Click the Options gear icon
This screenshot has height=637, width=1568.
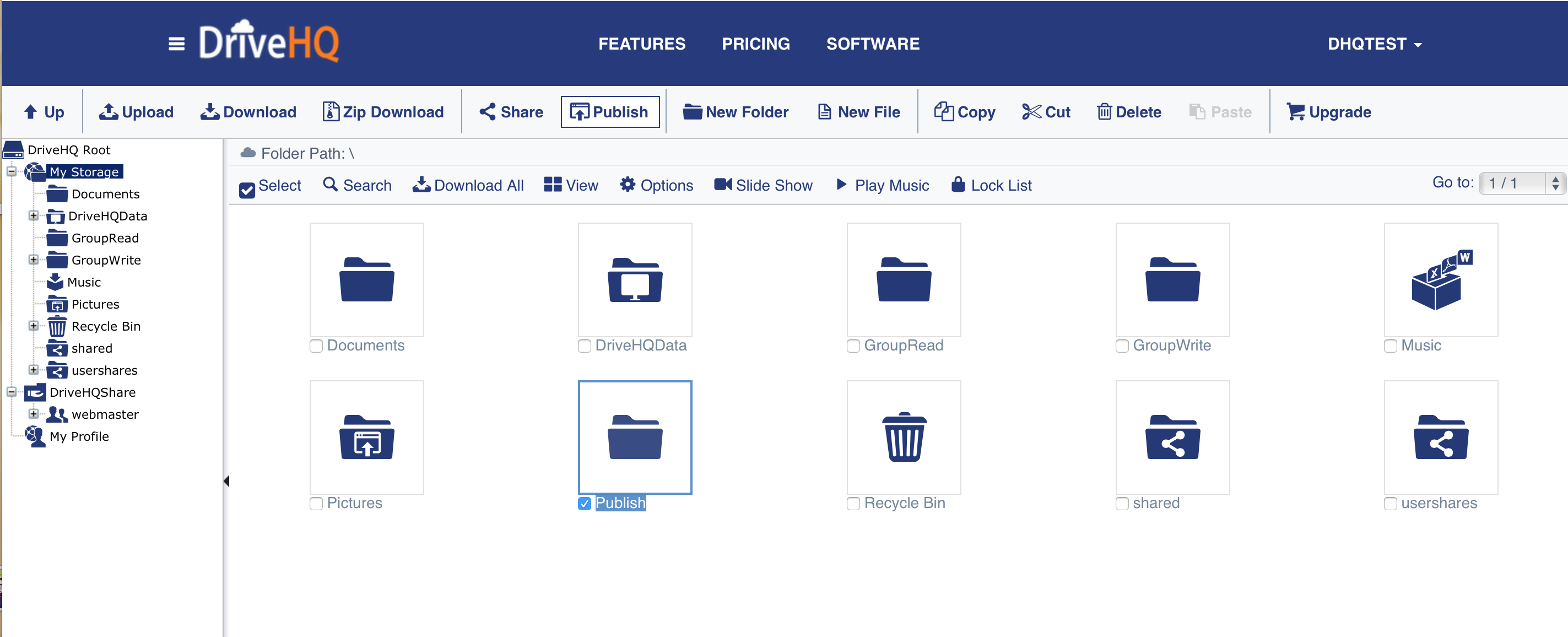coord(627,185)
